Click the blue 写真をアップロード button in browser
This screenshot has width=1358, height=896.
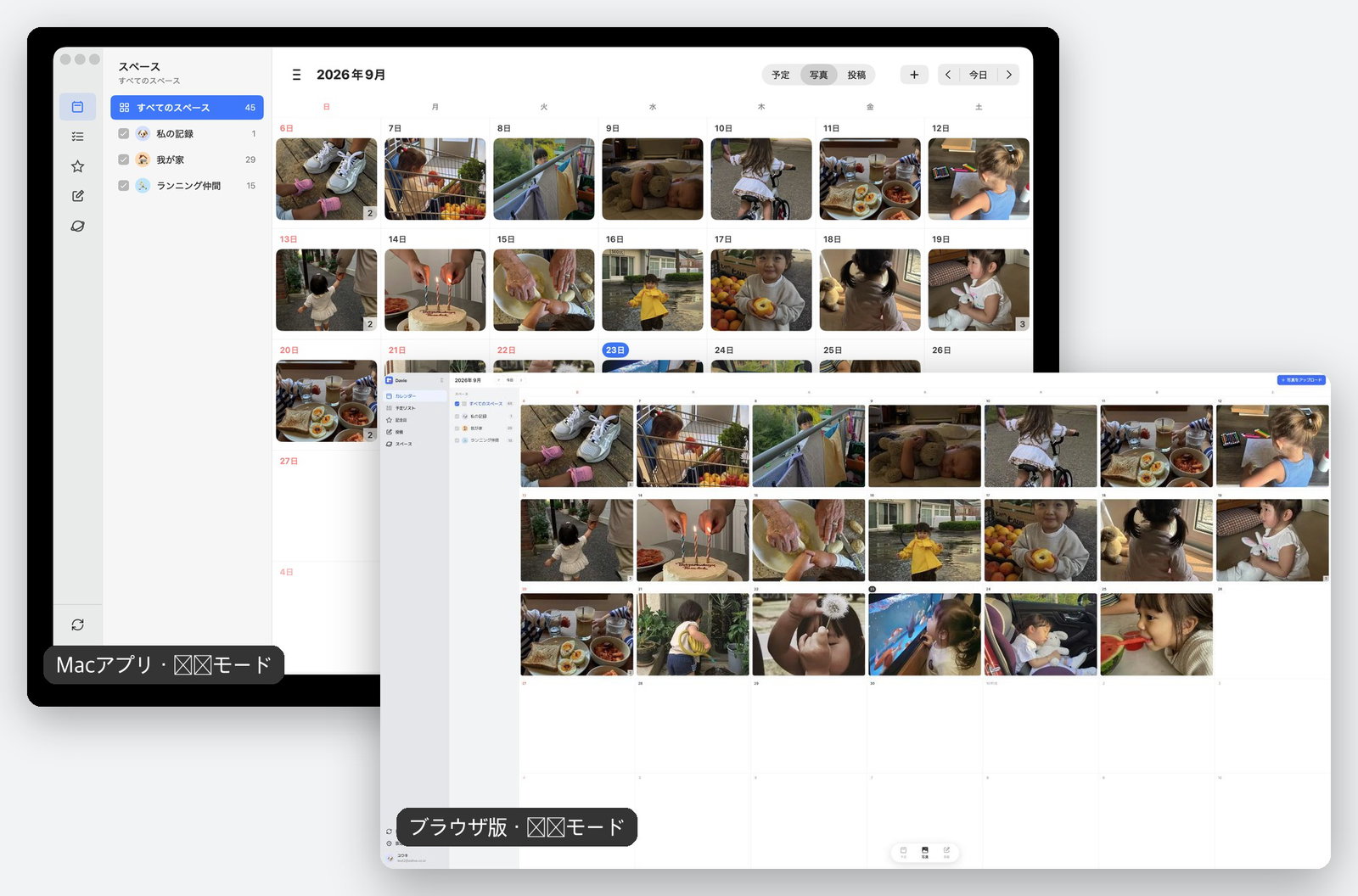pos(1301,380)
